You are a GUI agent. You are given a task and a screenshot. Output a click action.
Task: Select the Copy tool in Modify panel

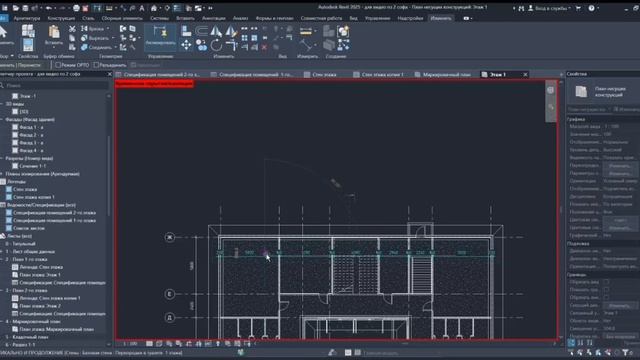pos(201,45)
